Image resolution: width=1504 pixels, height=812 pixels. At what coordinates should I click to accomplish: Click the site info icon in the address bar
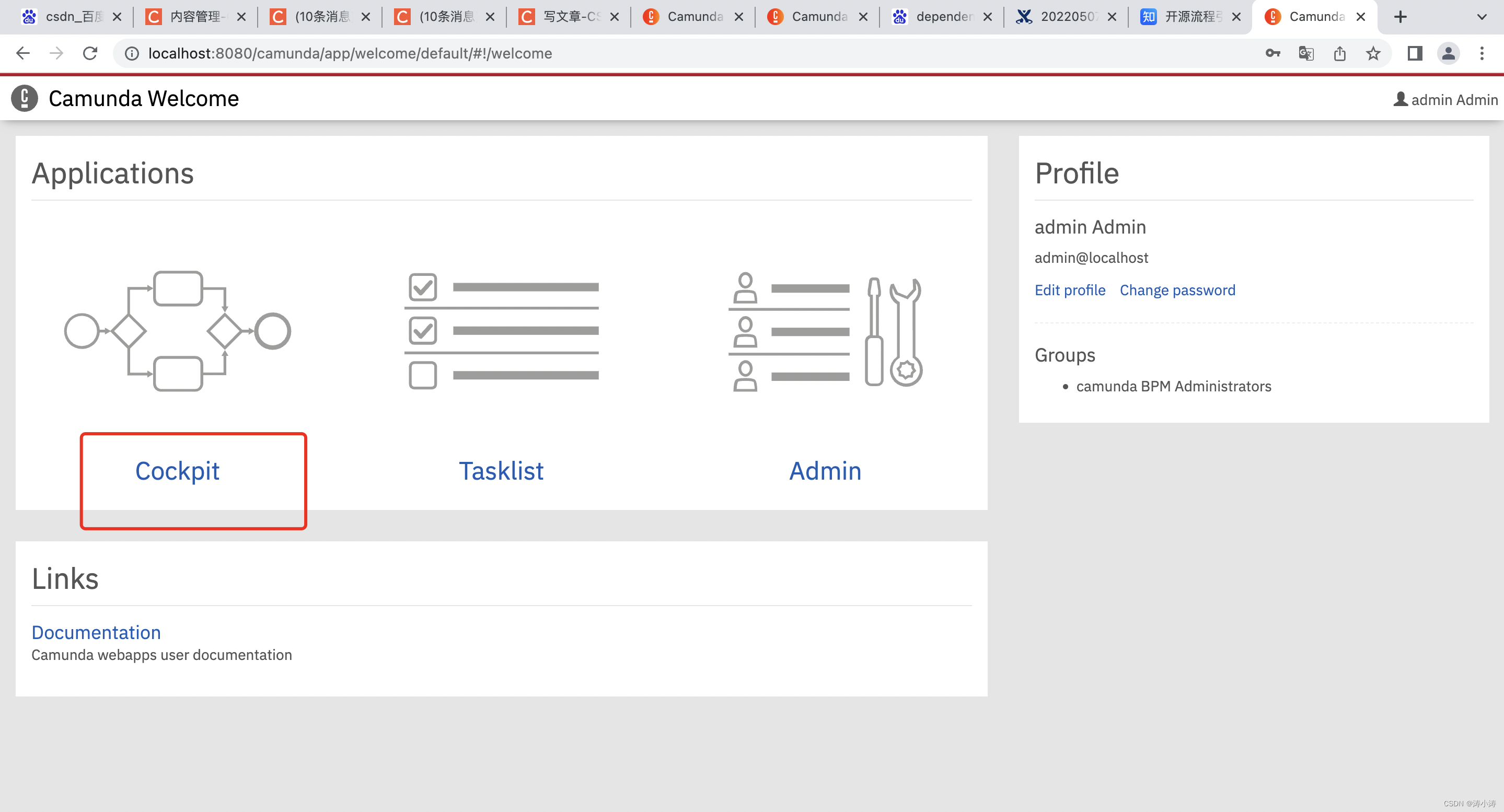click(132, 54)
